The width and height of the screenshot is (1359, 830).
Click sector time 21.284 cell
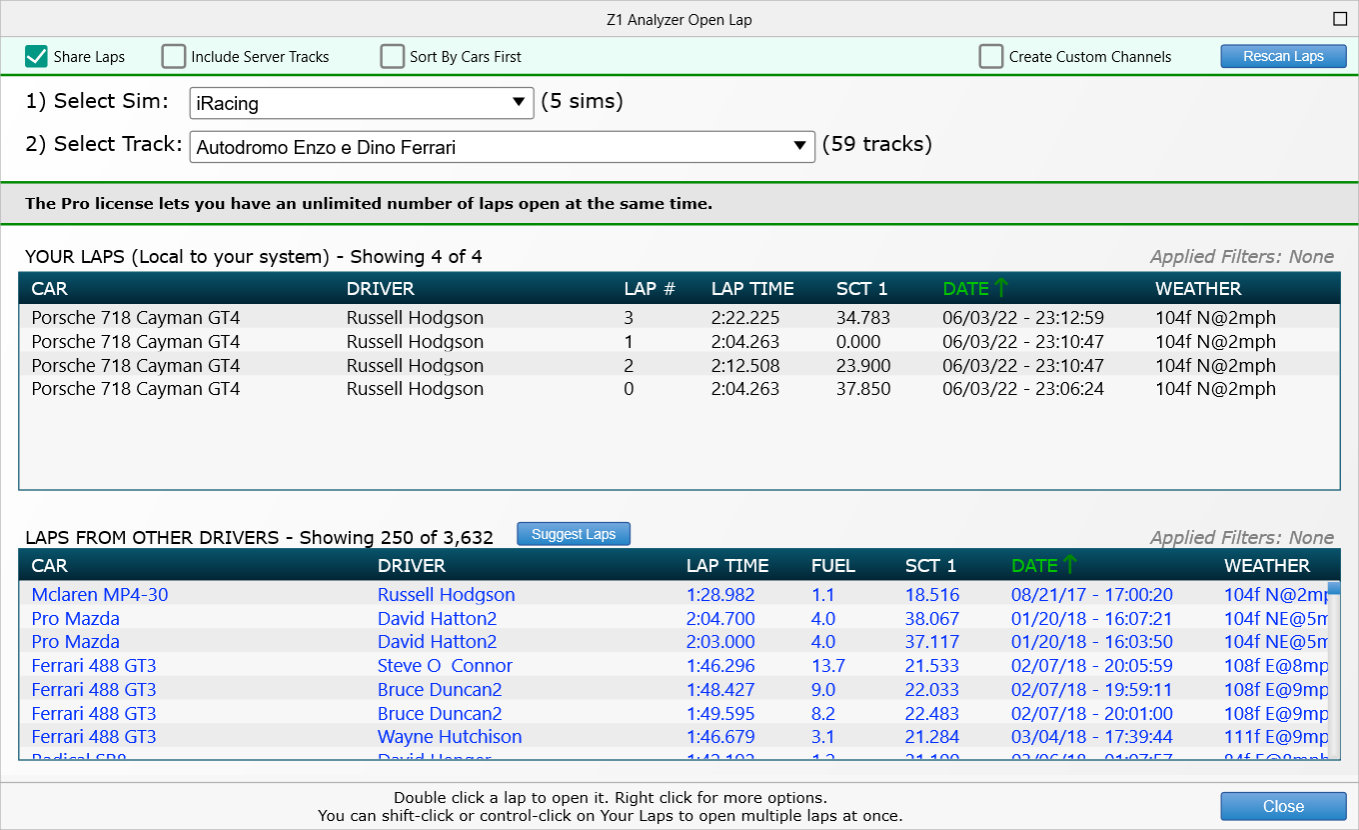tap(932, 737)
